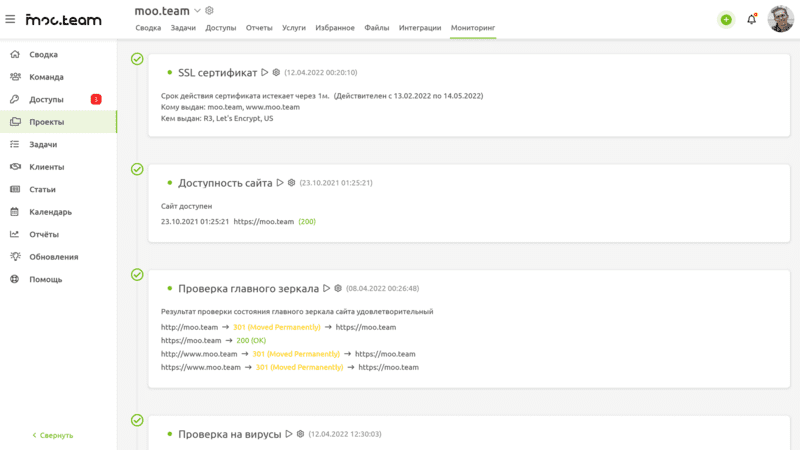Switch to the Файлы tab

click(x=377, y=28)
